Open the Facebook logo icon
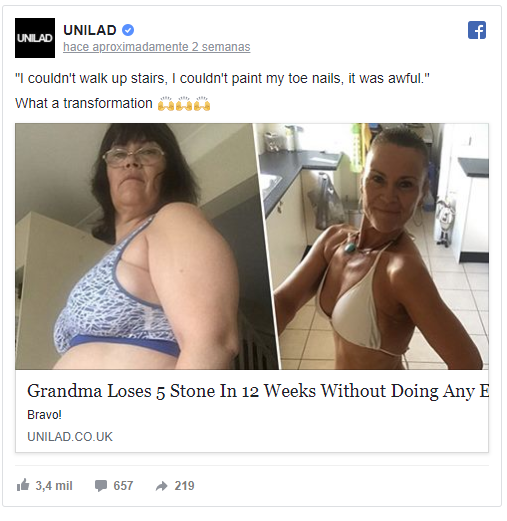Image resolution: width=507 pixels, height=521 pixels. pyautogui.click(x=477, y=30)
